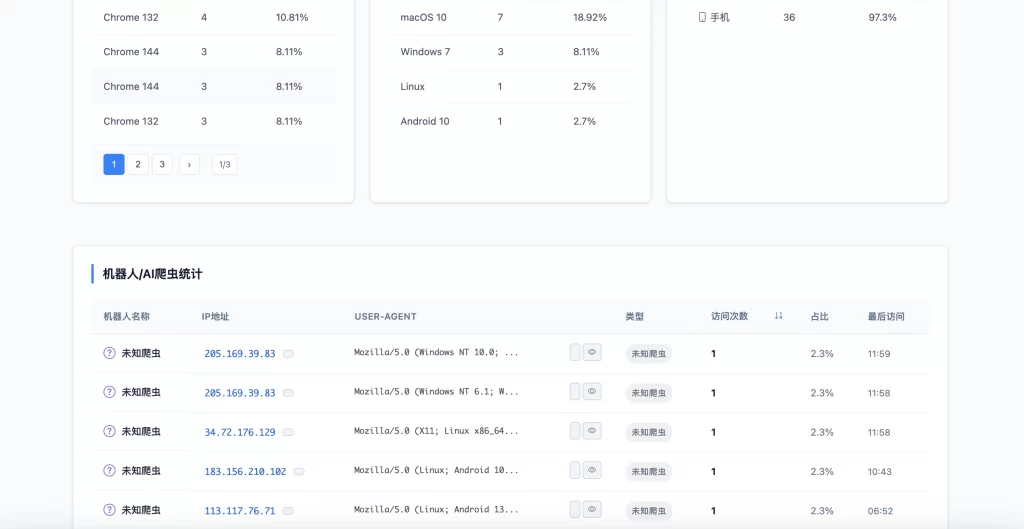Click the question mark icon beside 183.156.210.102's bot name
This screenshot has width=1024, height=529.
110,471
